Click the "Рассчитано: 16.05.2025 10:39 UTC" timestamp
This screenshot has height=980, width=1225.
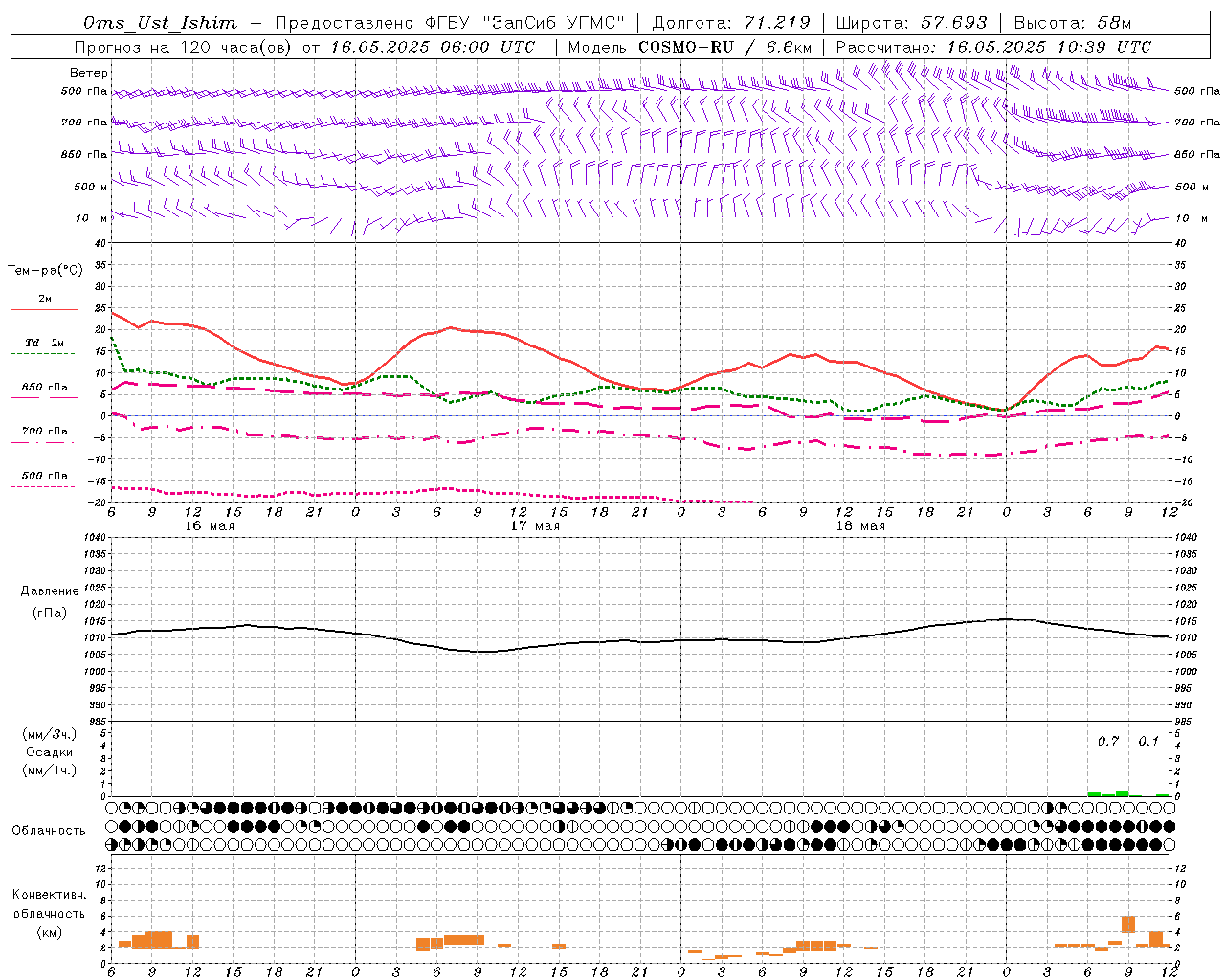993,47
